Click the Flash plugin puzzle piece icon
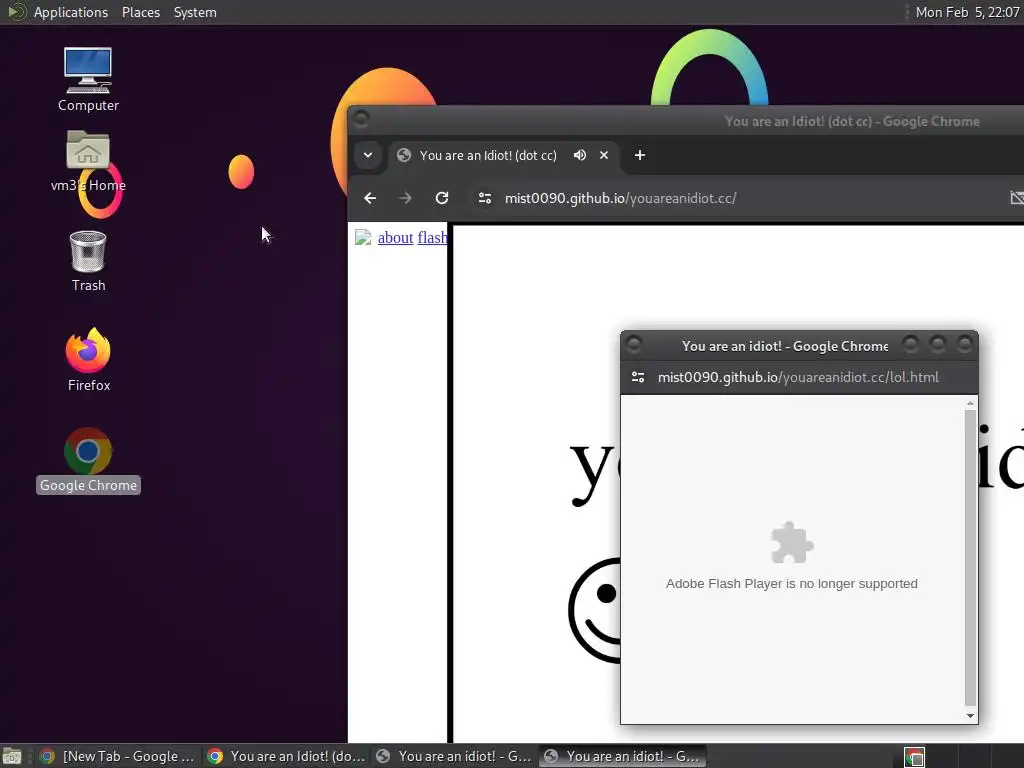The image size is (1024, 768). coord(792,543)
